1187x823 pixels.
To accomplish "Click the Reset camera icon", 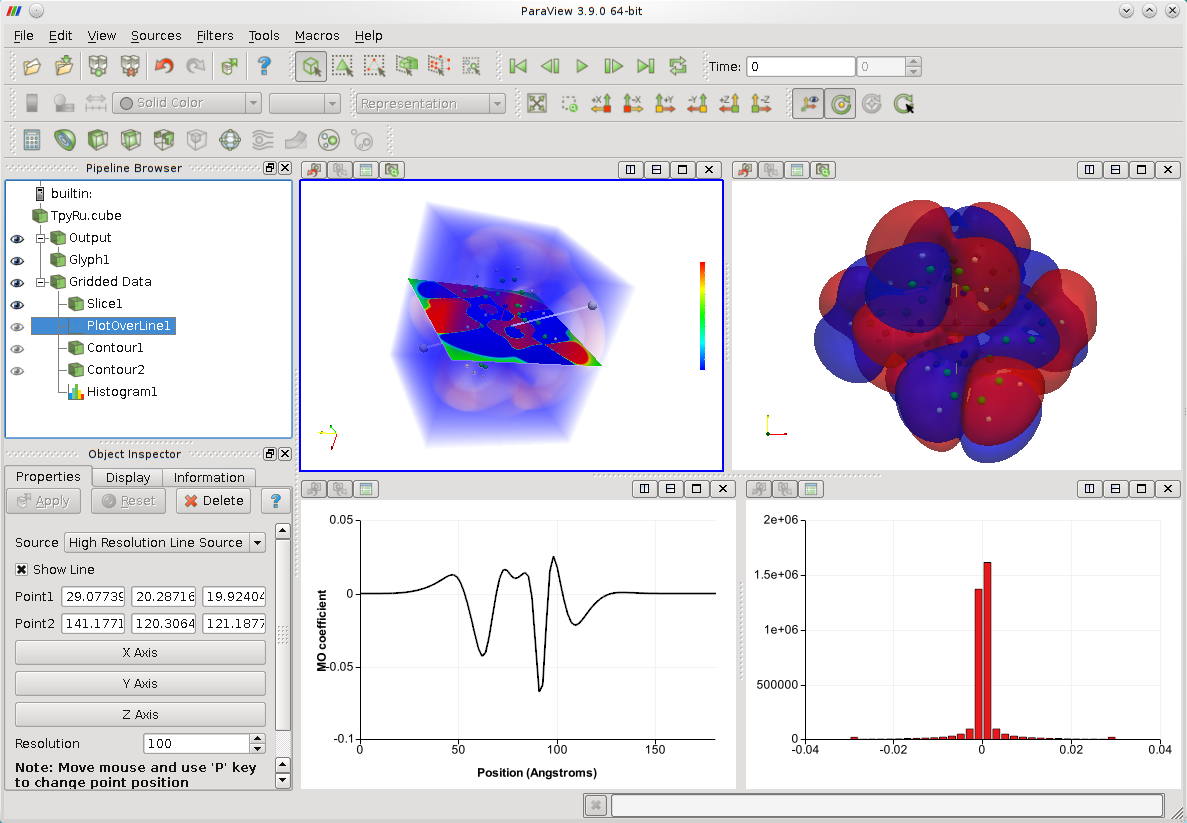I will click(x=537, y=103).
